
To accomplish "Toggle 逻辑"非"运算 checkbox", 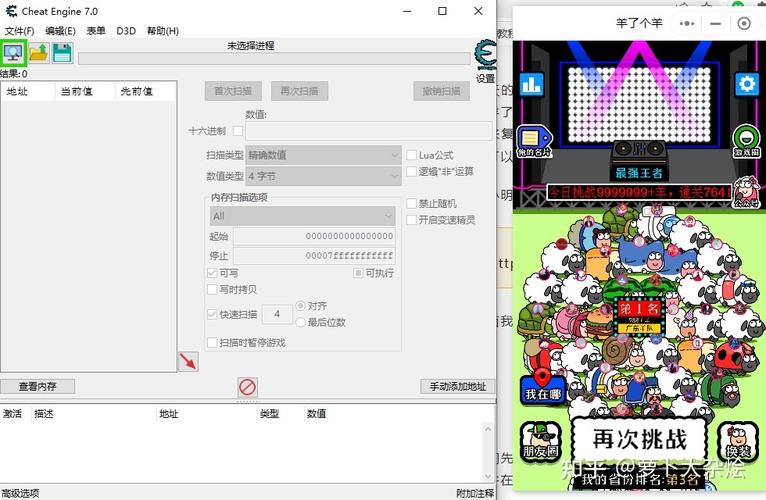I will 412,172.
